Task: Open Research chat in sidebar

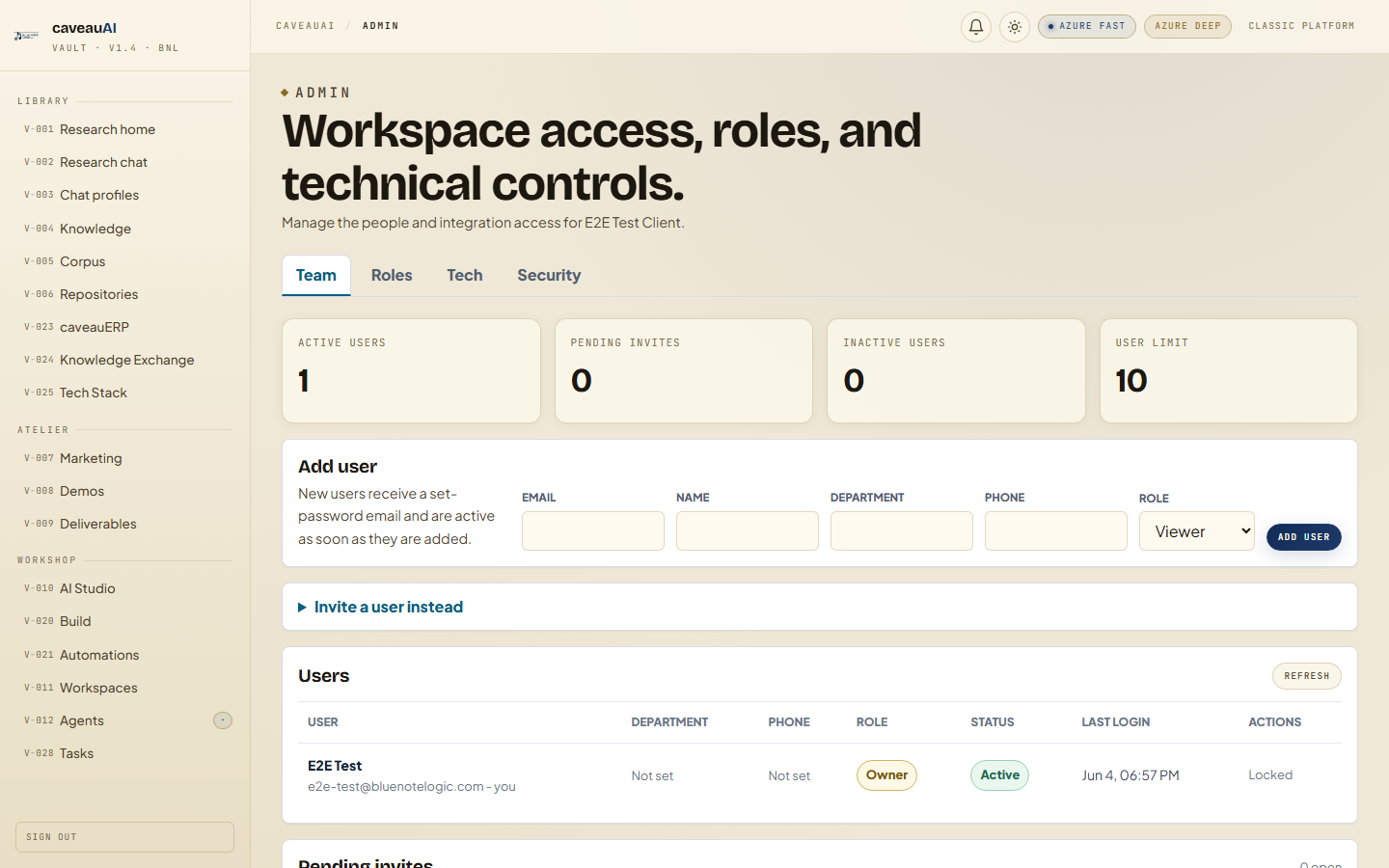Action: click(x=124, y=162)
